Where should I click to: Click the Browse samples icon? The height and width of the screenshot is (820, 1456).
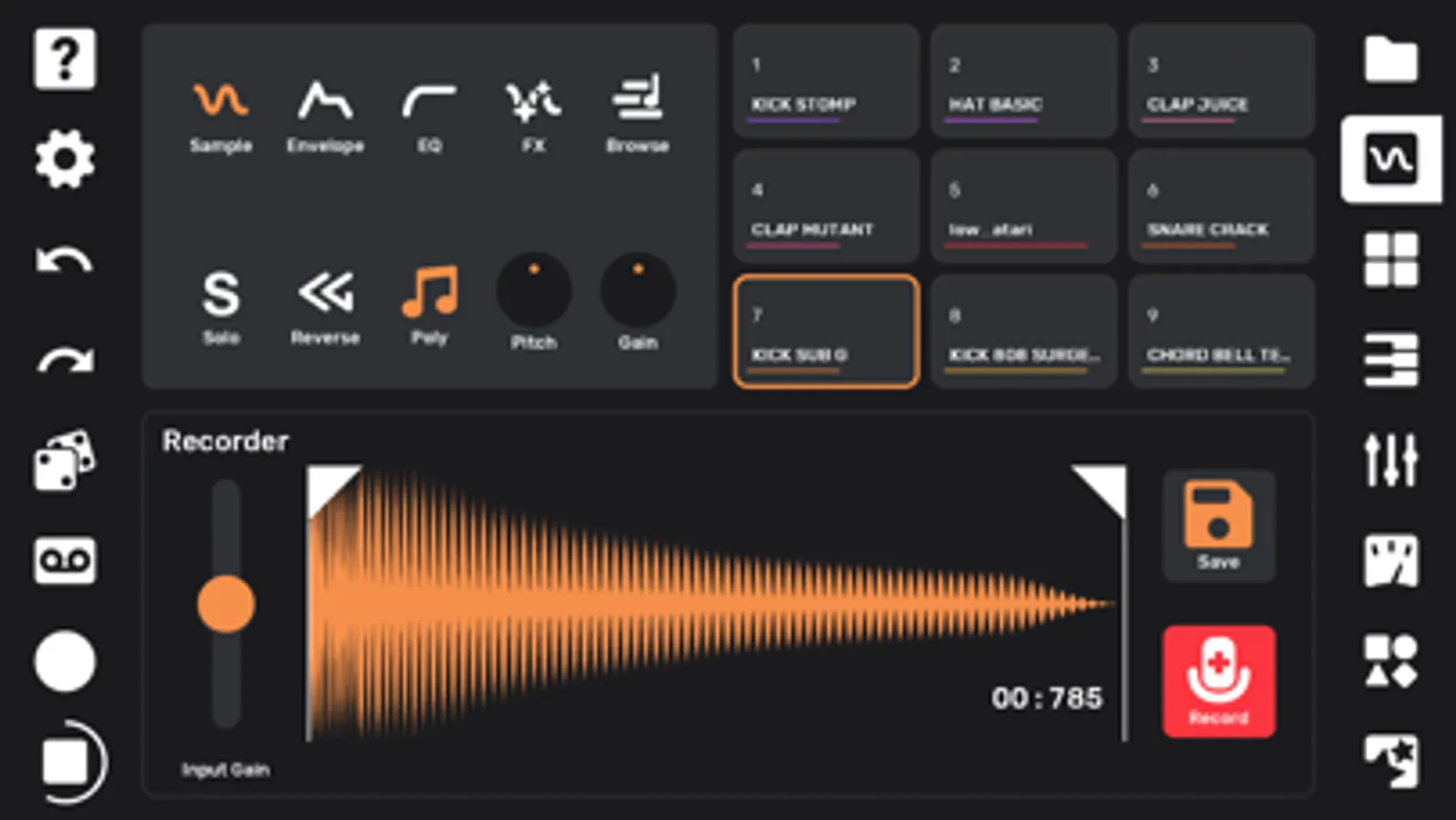click(x=637, y=98)
